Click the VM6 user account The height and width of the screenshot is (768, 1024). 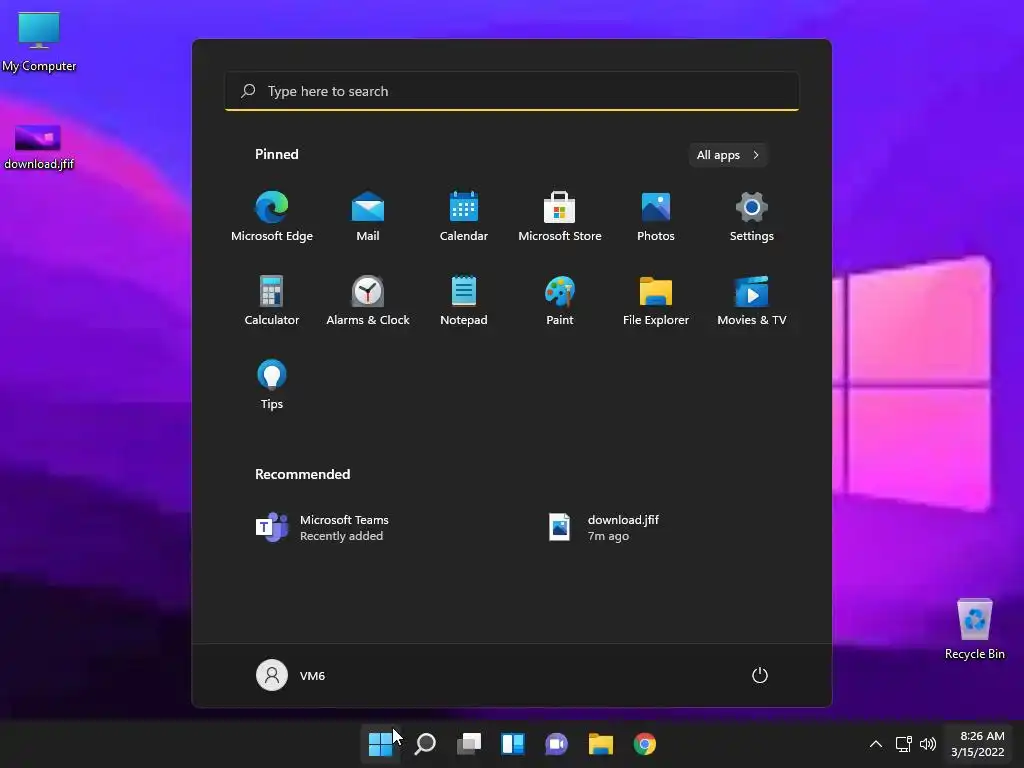(x=291, y=675)
